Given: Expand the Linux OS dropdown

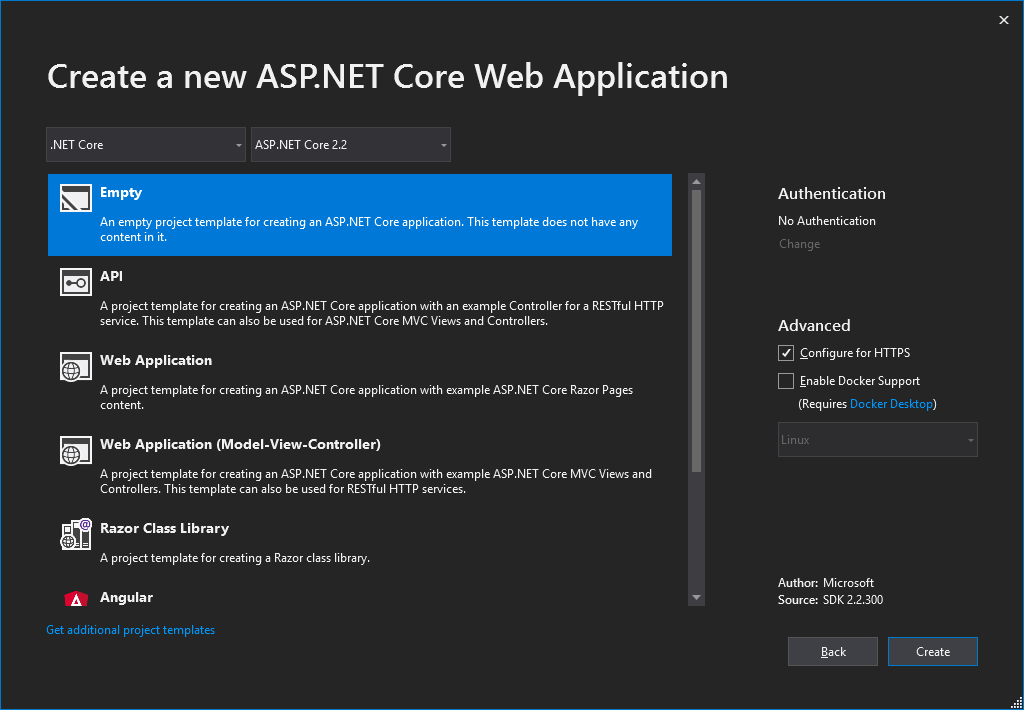Looking at the screenshot, I should click(877, 440).
